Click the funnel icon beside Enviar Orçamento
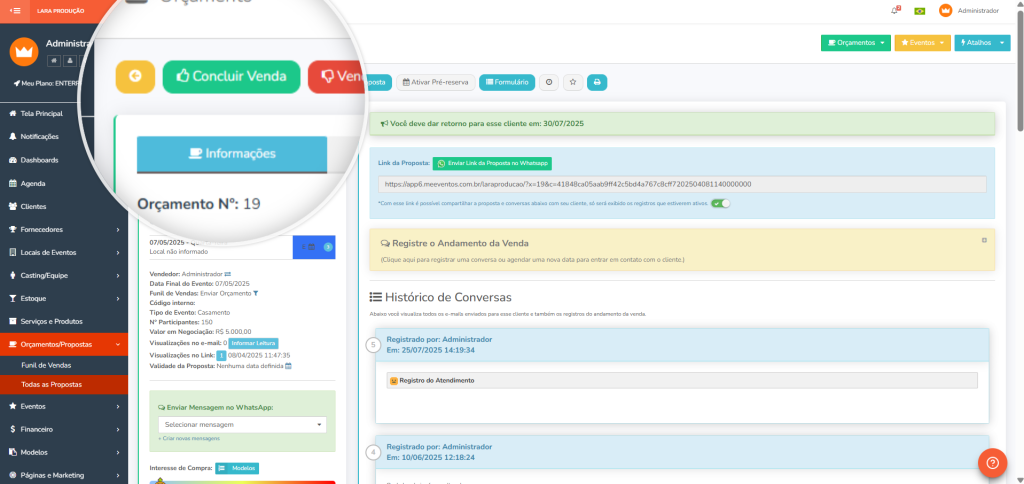The width and height of the screenshot is (1024, 484). pos(256,293)
